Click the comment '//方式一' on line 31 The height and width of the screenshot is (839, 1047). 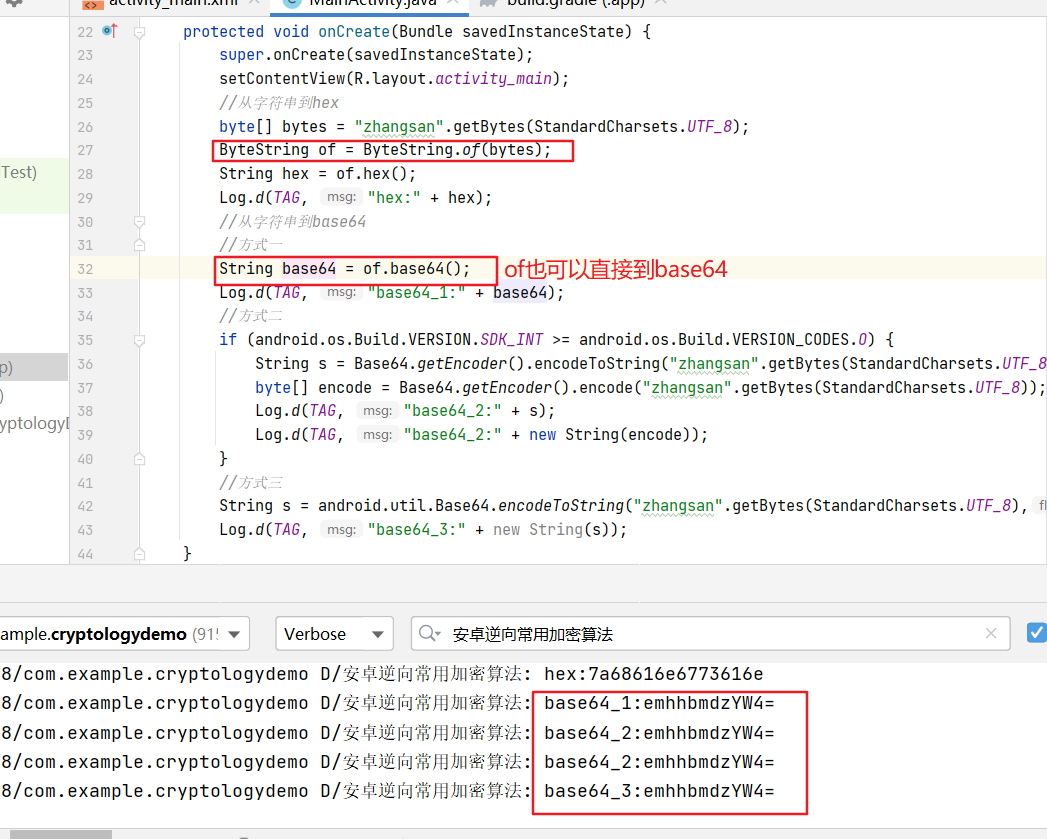251,245
